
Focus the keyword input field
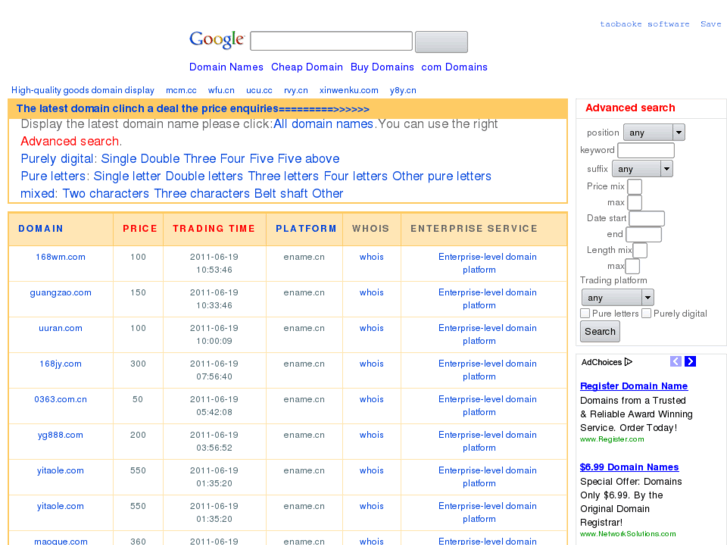pyautogui.click(x=646, y=150)
